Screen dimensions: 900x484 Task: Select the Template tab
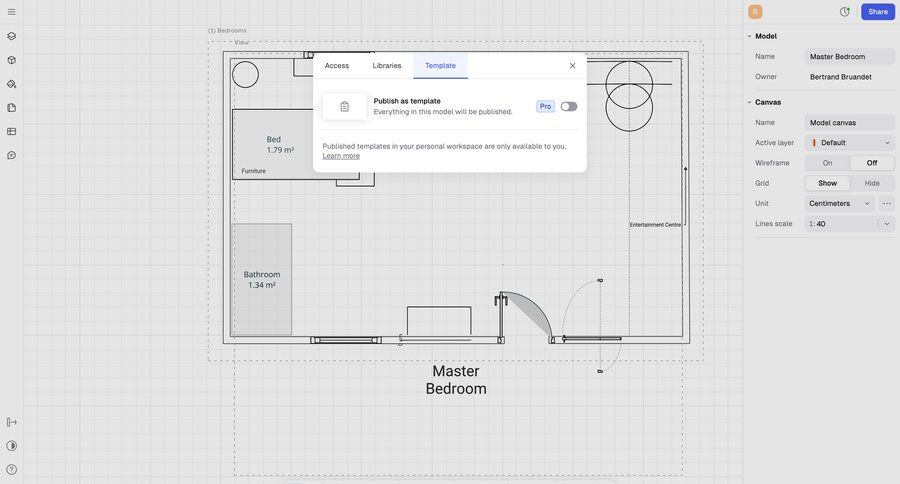pyautogui.click(x=440, y=65)
